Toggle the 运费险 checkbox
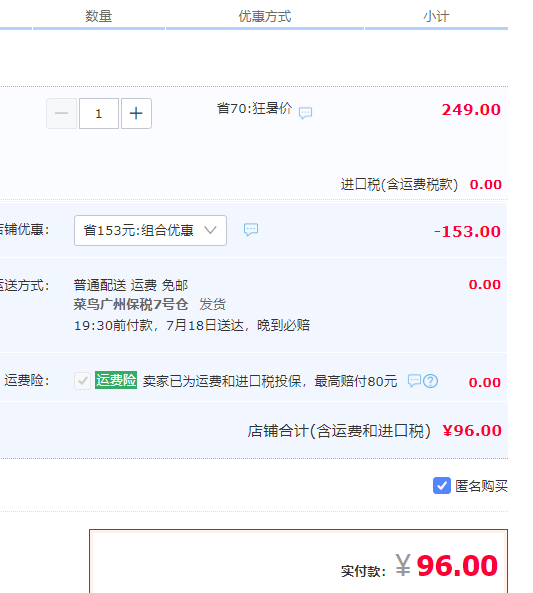 (82, 380)
